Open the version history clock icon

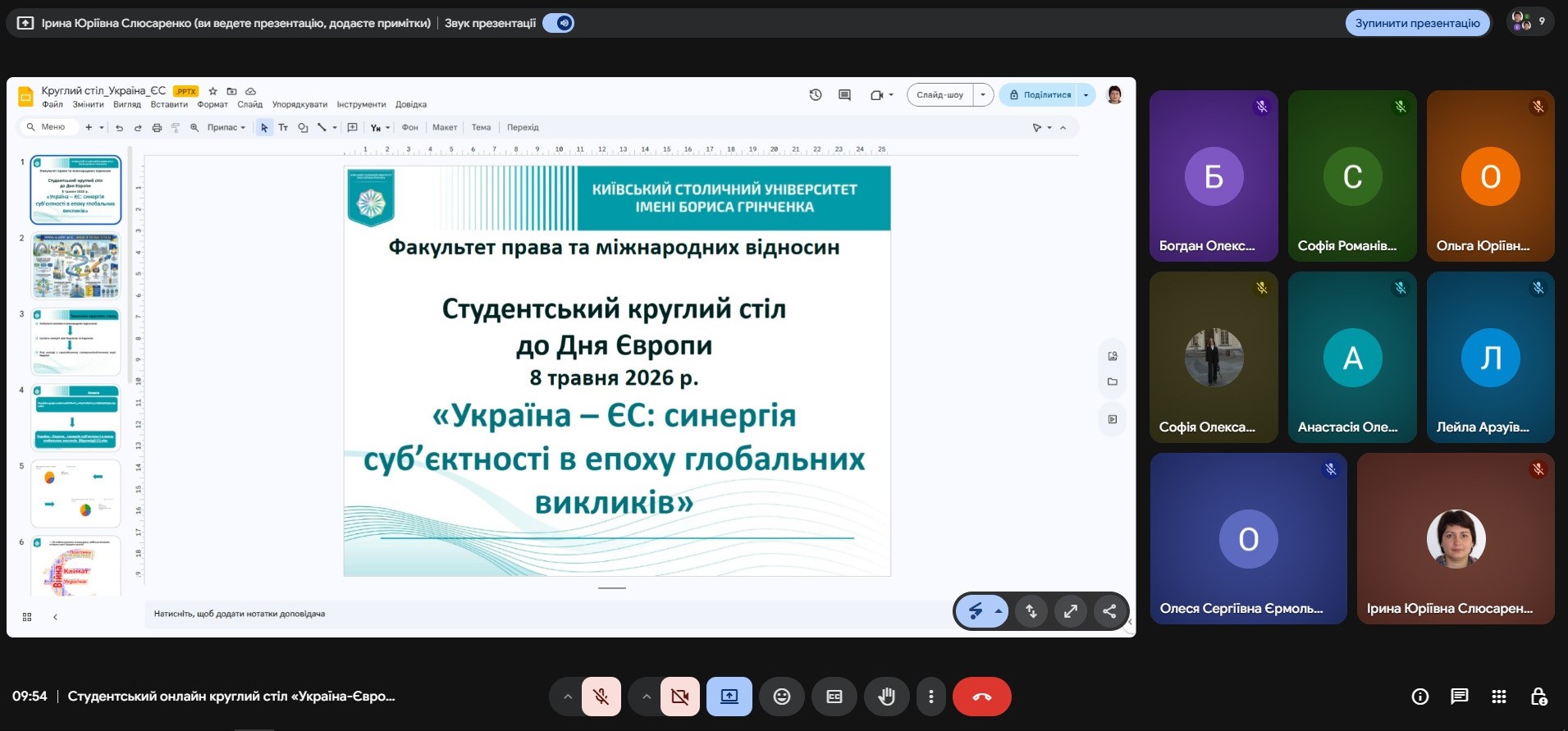(816, 94)
